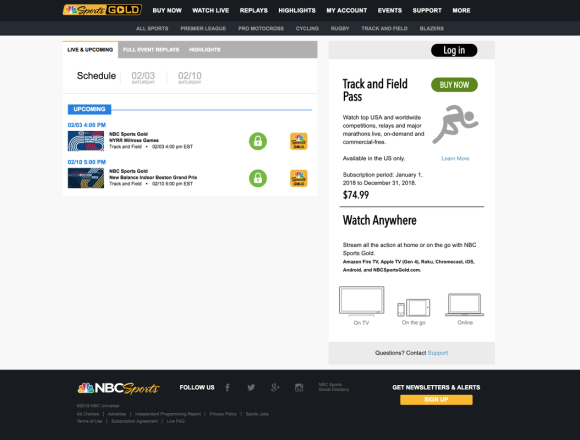Open the Instagram icon in the footer

coord(299,387)
